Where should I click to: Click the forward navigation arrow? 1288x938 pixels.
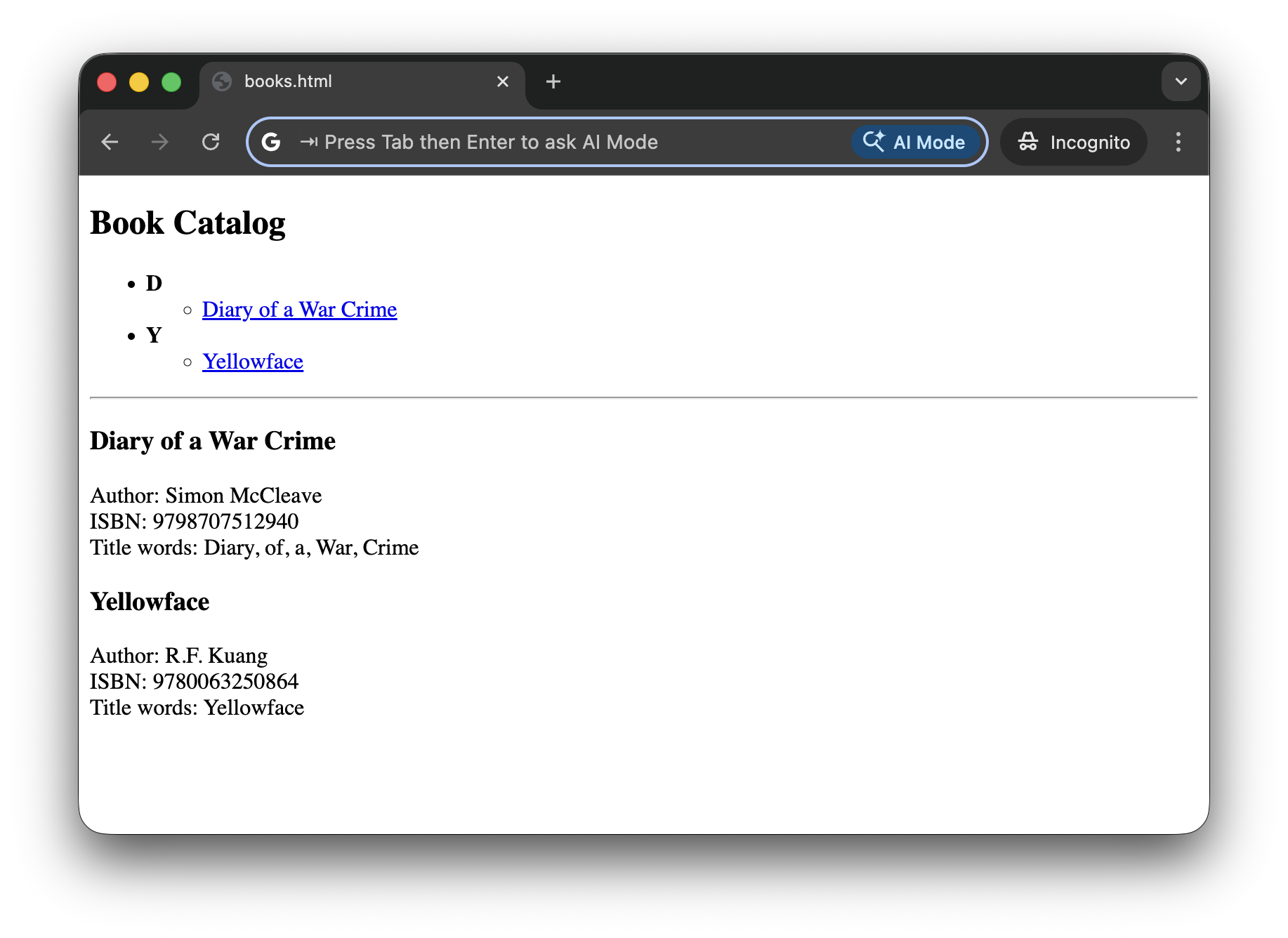click(x=160, y=143)
